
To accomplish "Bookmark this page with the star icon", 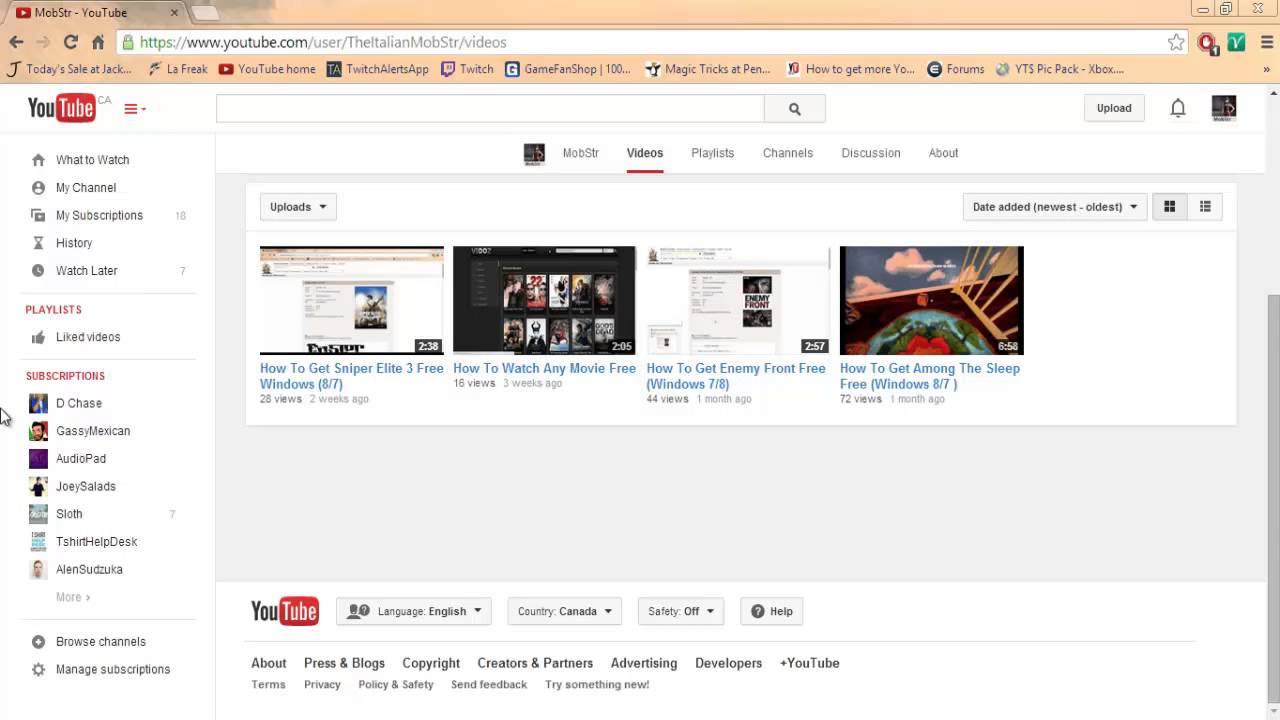I will (x=1176, y=42).
